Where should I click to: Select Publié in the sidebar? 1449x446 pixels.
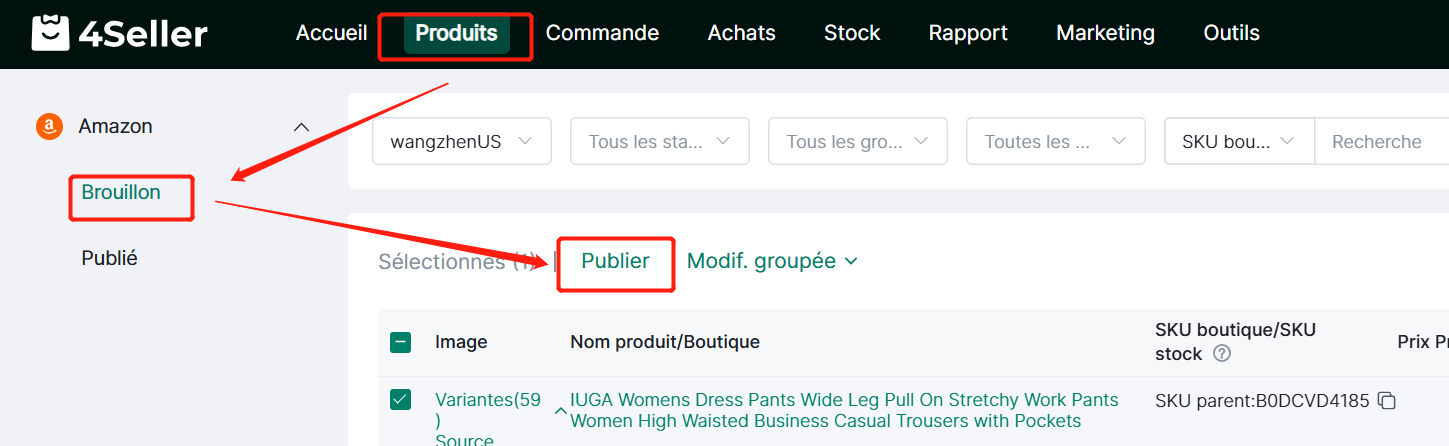[x=109, y=258]
